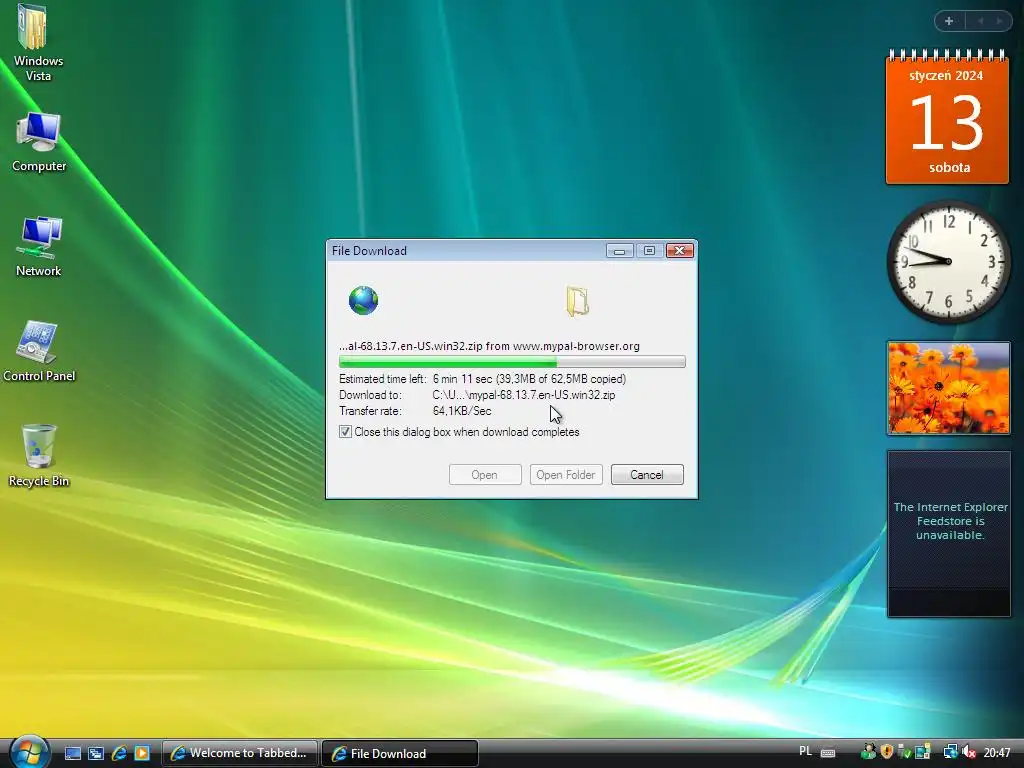Click the globe icon in File Download dialog
The image size is (1024, 768).
coord(363,300)
